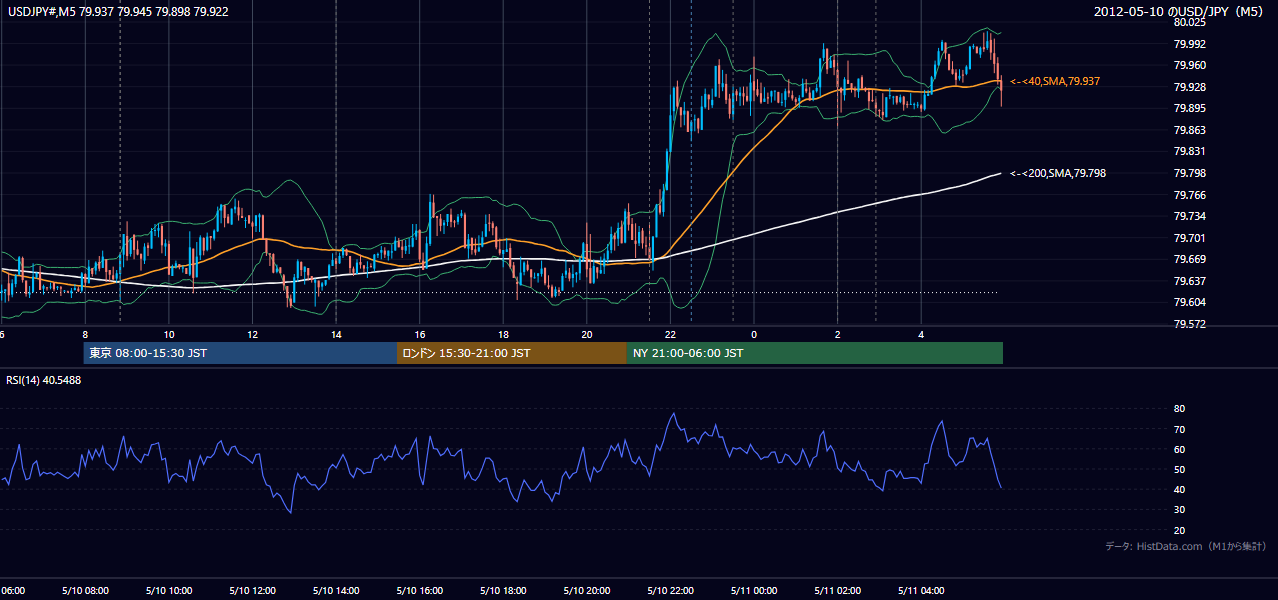Click the 200,SMA,79.798 white label
Viewport: 1278px width, 600px height.
1058,173
